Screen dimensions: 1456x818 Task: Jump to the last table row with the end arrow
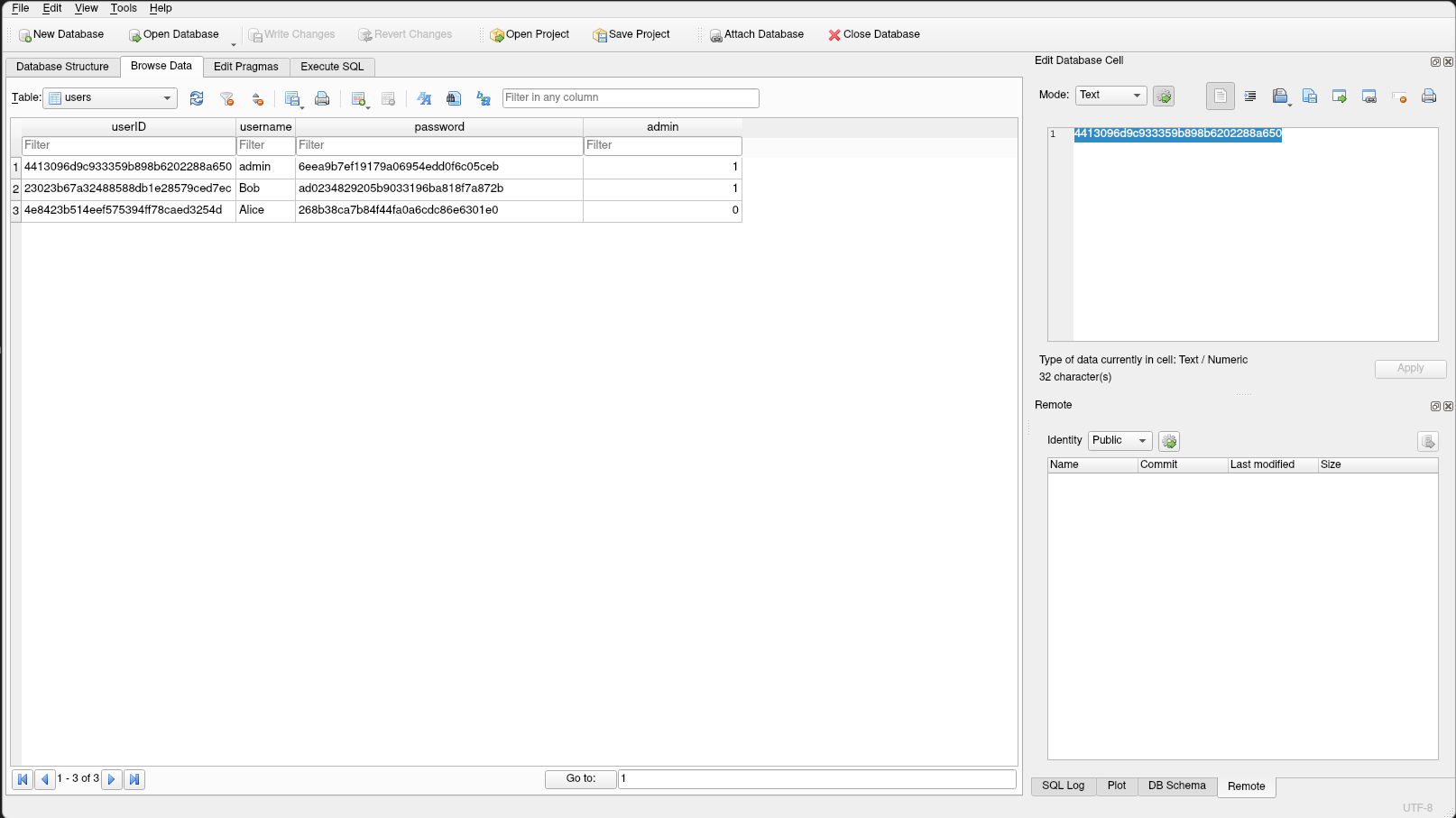point(134,779)
